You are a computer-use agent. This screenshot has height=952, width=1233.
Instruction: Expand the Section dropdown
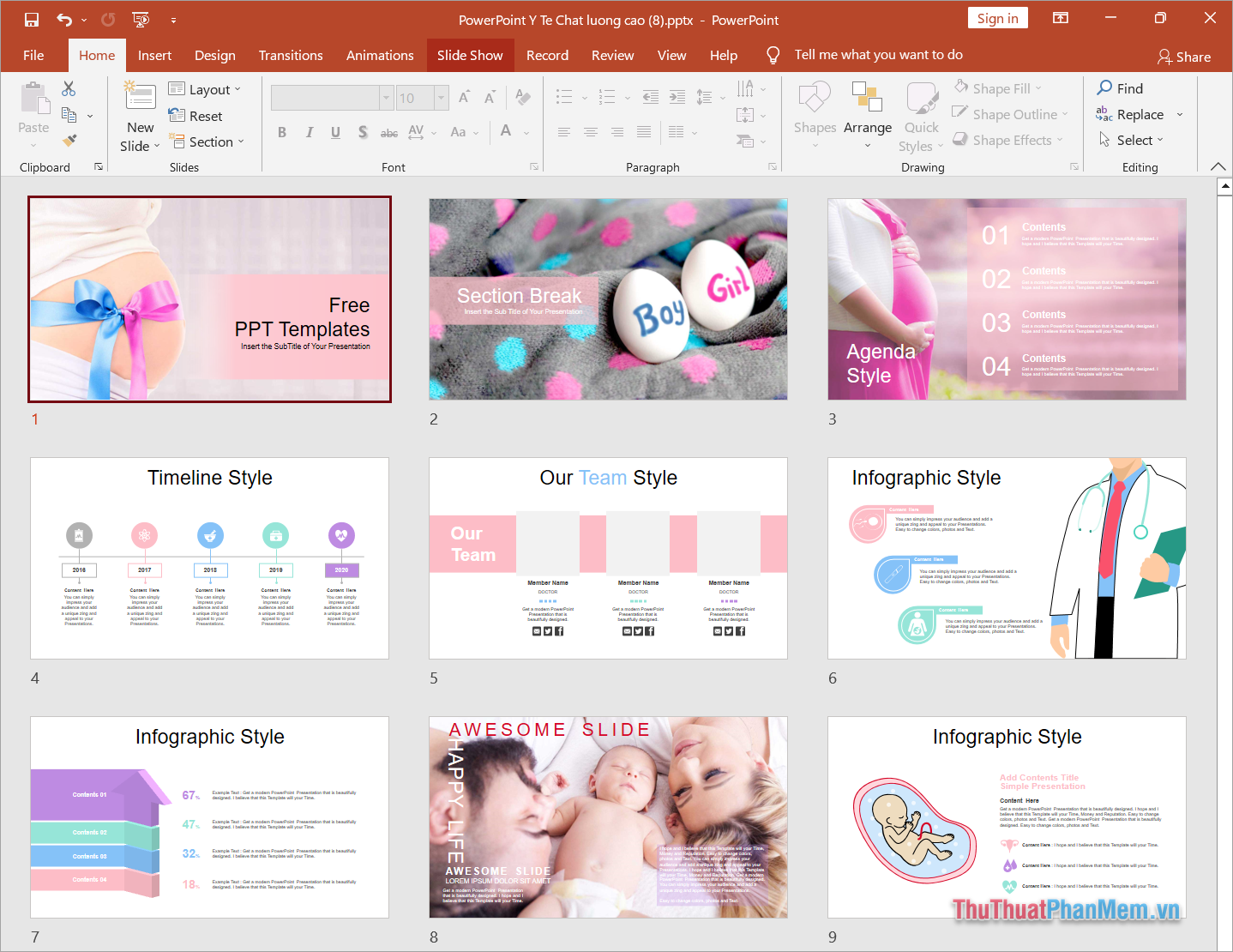tap(239, 142)
